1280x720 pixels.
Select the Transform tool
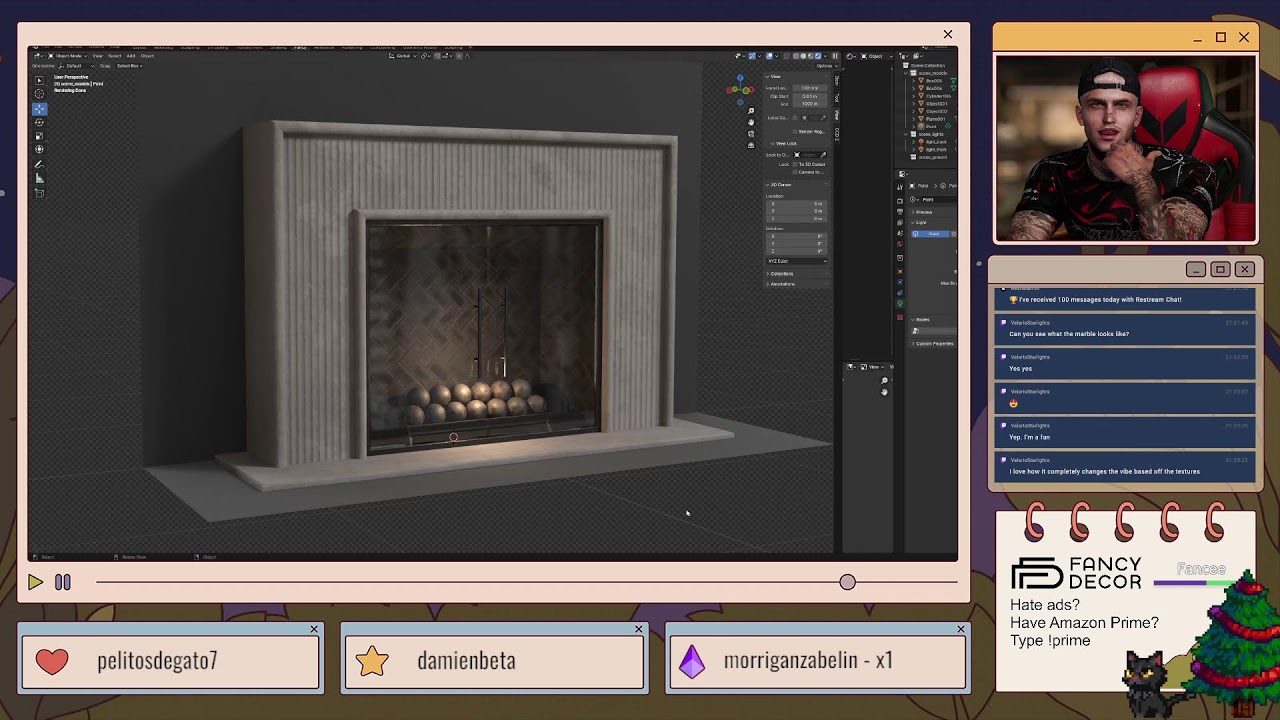click(40, 149)
